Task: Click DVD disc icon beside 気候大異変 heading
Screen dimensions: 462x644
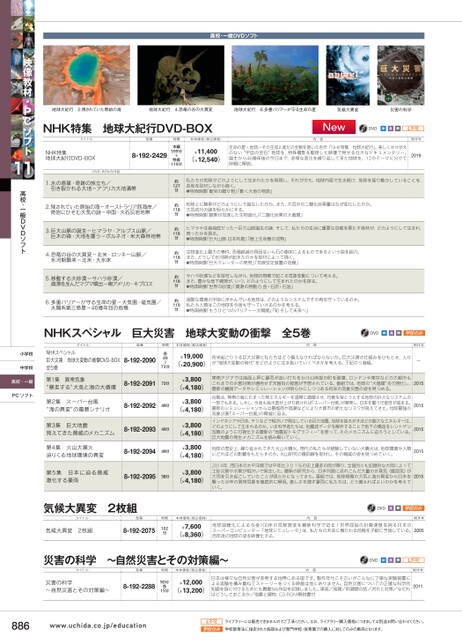Action: [371, 508]
